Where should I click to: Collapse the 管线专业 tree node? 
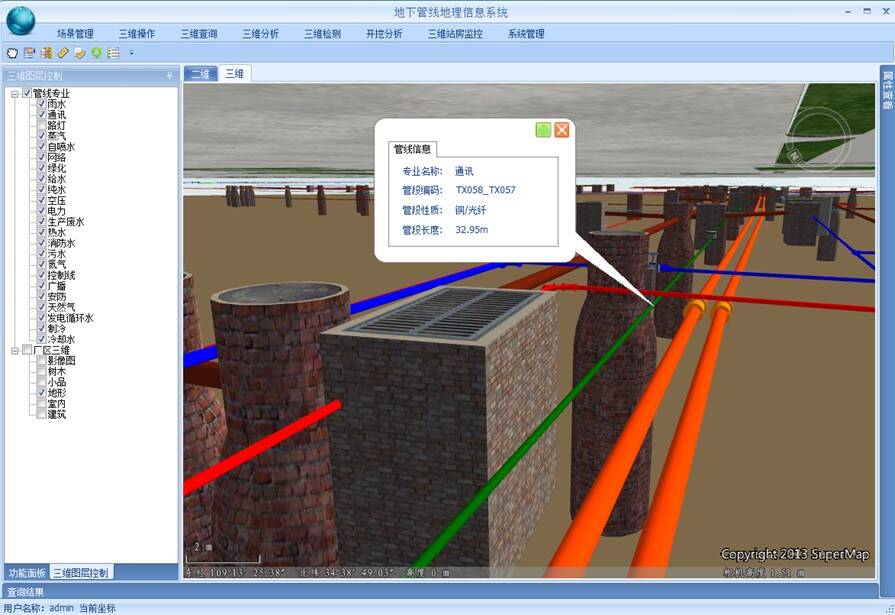tap(15, 94)
